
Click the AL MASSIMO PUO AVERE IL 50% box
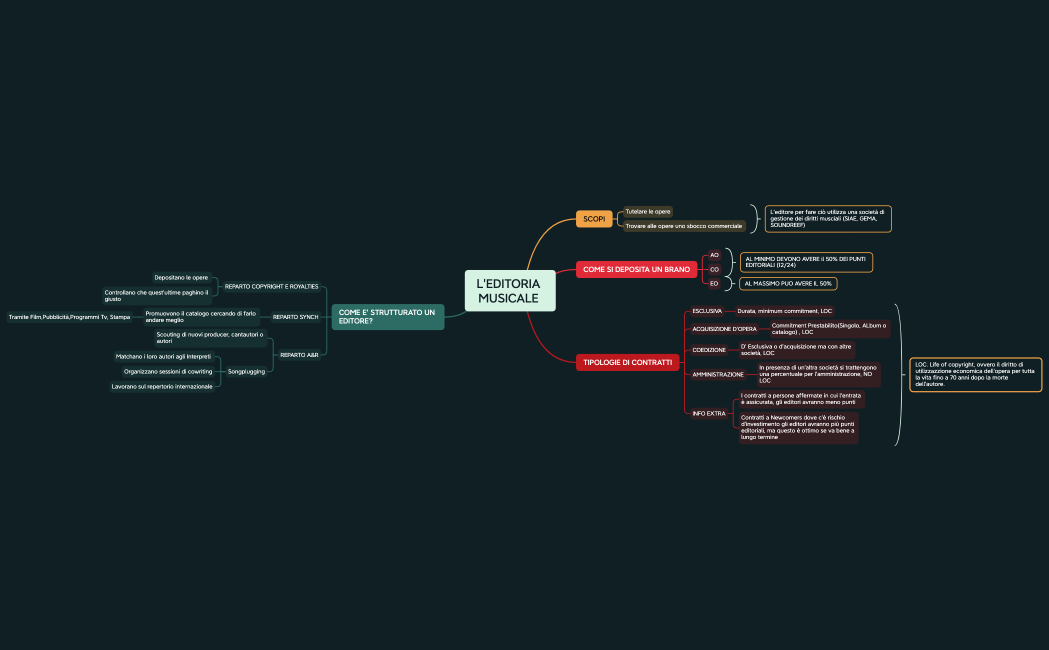pyautogui.click(x=788, y=284)
